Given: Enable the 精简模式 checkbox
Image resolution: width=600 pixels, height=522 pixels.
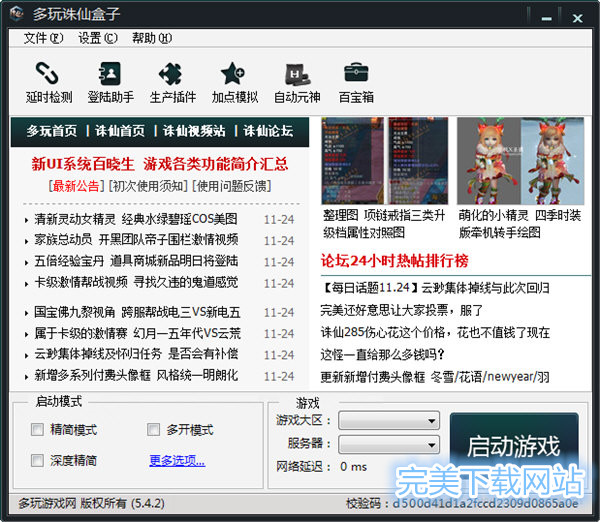Looking at the screenshot, I should (x=37, y=430).
